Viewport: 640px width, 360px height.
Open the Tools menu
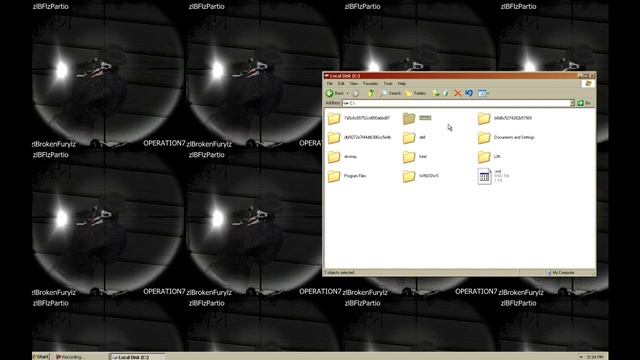[x=388, y=84]
